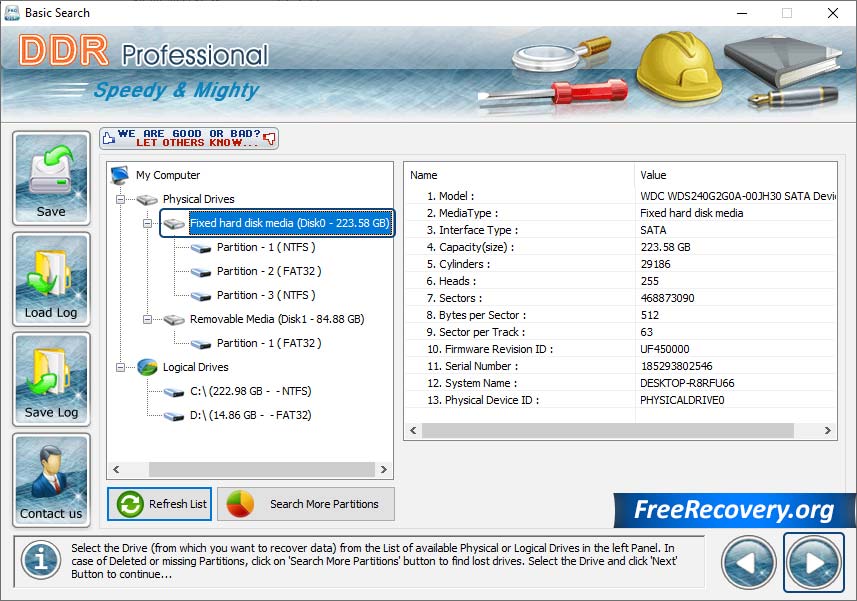Image resolution: width=857 pixels, height=601 pixels.
Task: Click the '6. Heads :' row label
Action: [451, 281]
